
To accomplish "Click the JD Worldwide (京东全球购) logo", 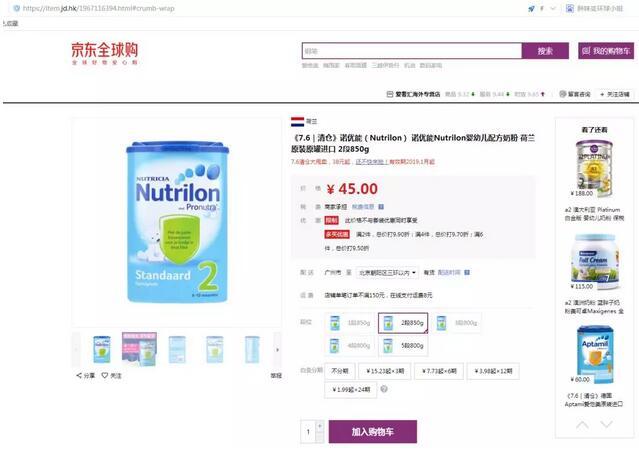I will 105,53.
